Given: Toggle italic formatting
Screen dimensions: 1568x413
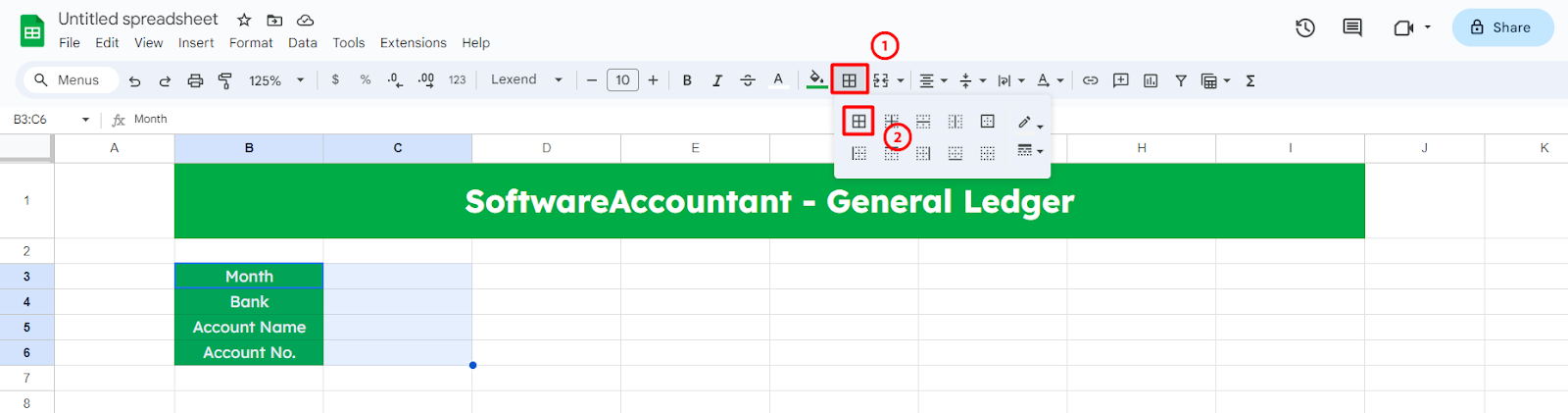Looking at the screenshot, I should coord(717,80).
